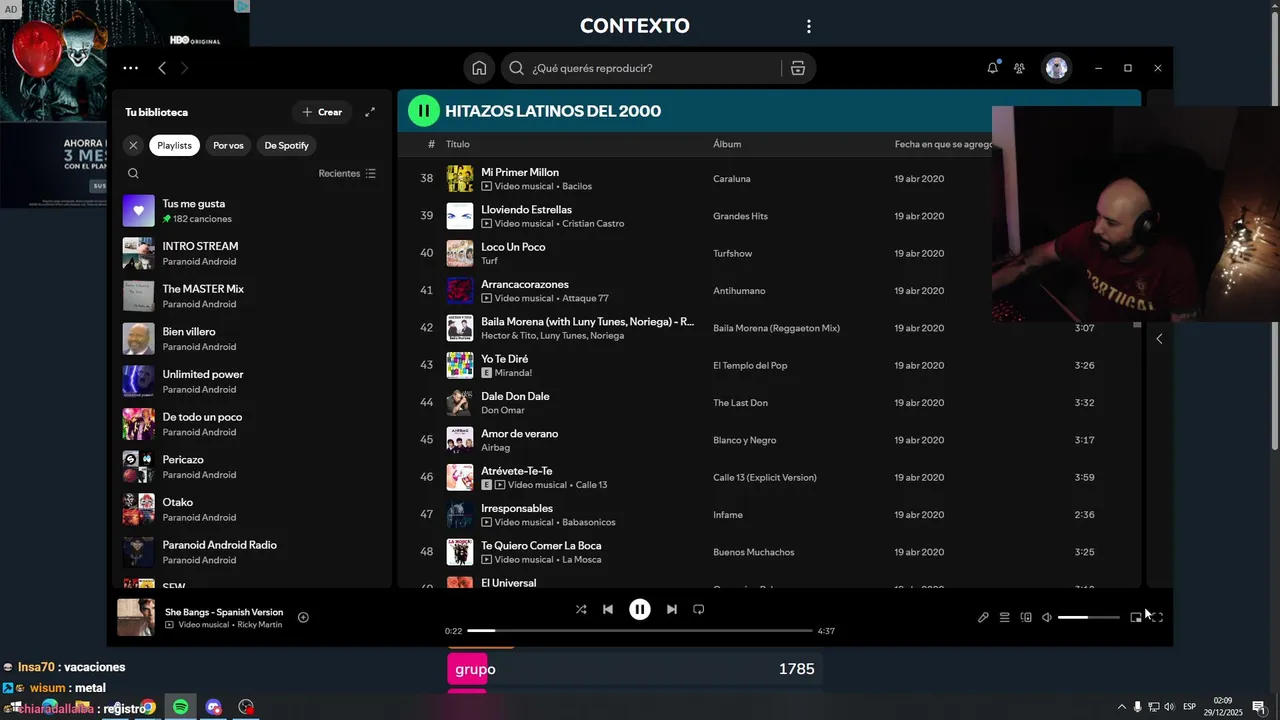This screenshot has height=720, width=1280.
Task: Open the notifications bell in Spotify
Action: click(992, 68)
